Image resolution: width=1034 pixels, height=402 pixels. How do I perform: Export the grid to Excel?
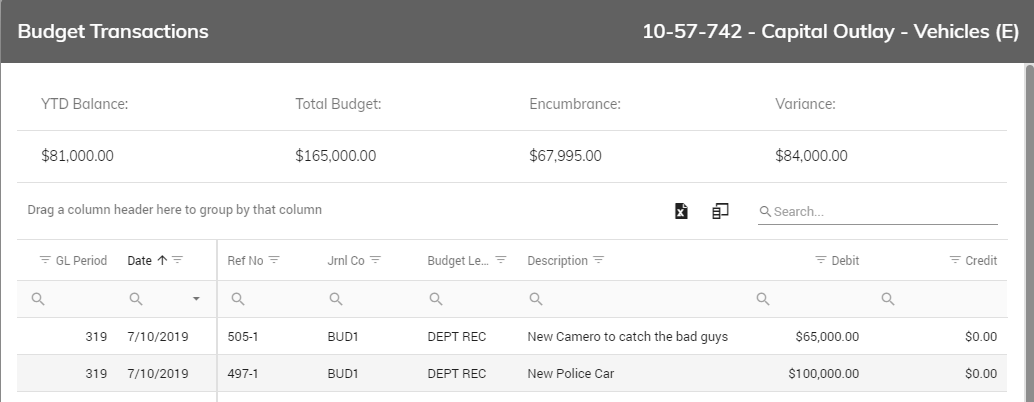681,211
